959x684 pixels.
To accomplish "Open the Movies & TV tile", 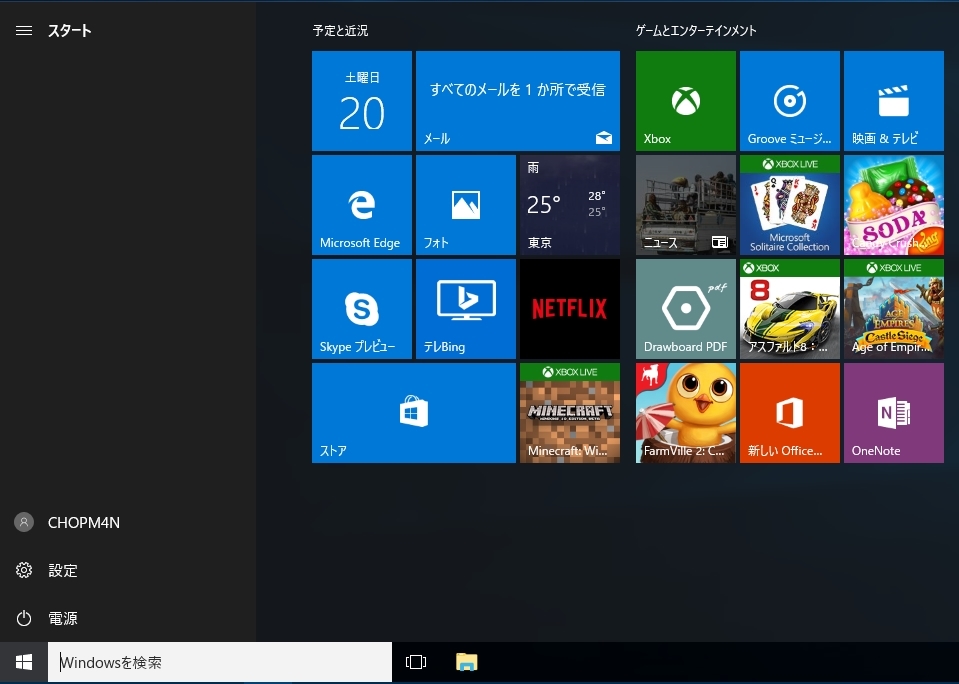I will tap(894, 101).
